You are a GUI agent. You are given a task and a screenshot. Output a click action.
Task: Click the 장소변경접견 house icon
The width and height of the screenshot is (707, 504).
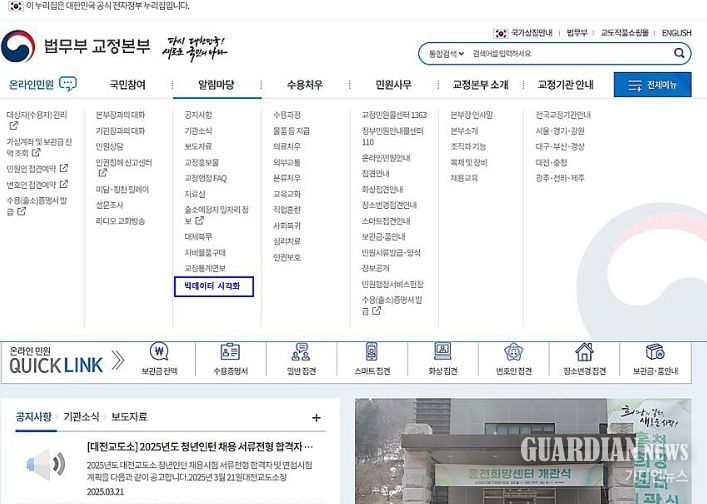pyautogui.click(x=584, y=352)
